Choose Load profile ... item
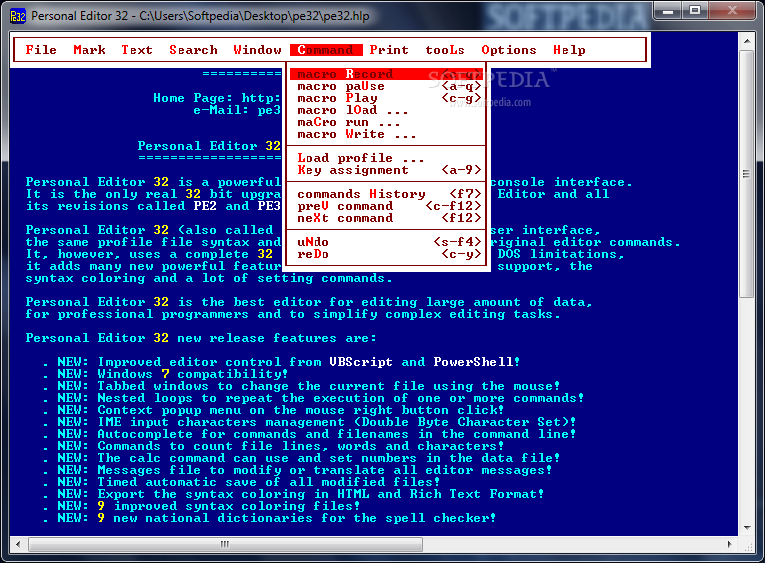Image resolution: width=765 pixels, height=563 pixels. 386,158
